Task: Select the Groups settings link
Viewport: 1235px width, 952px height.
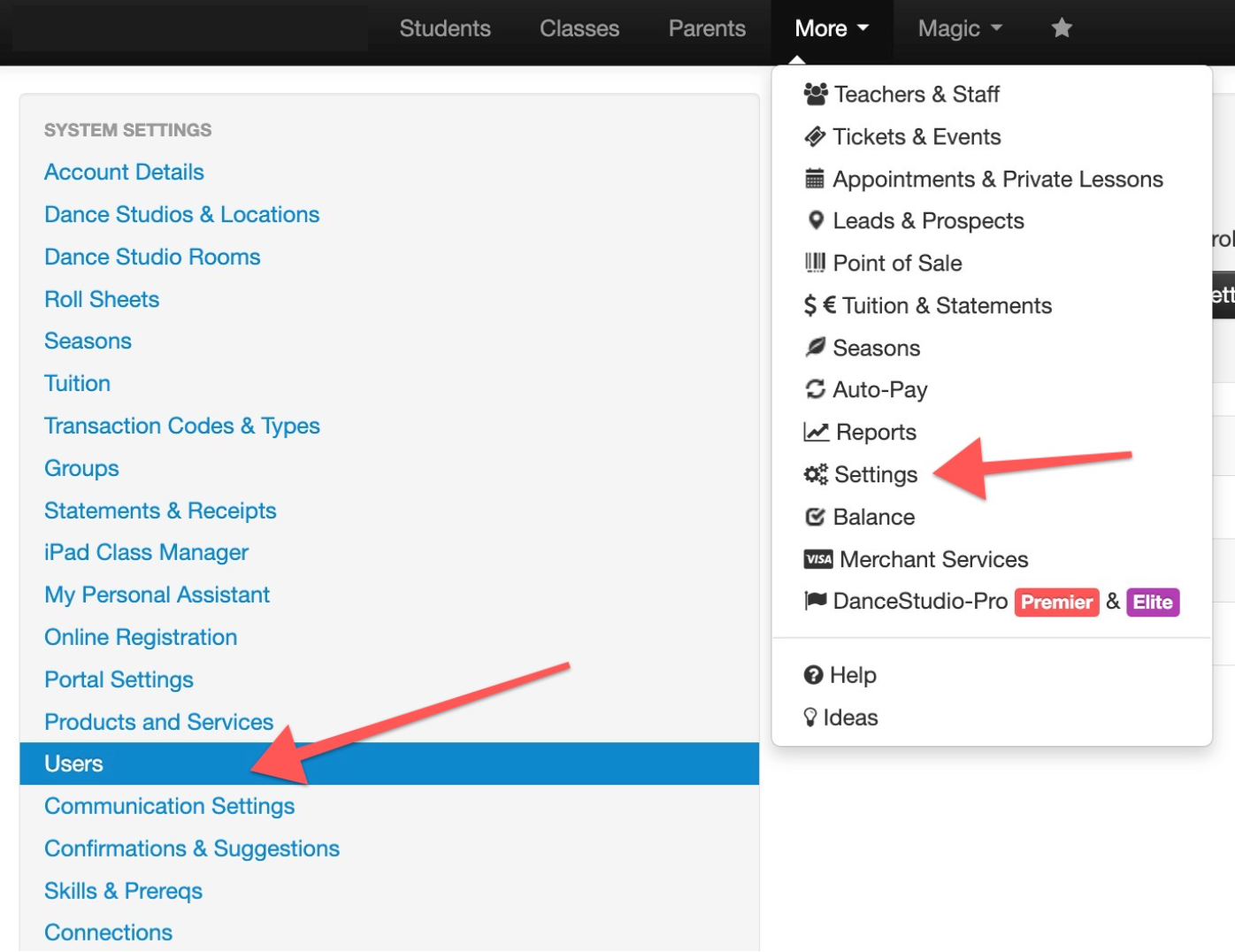Action: pos(81,468)
